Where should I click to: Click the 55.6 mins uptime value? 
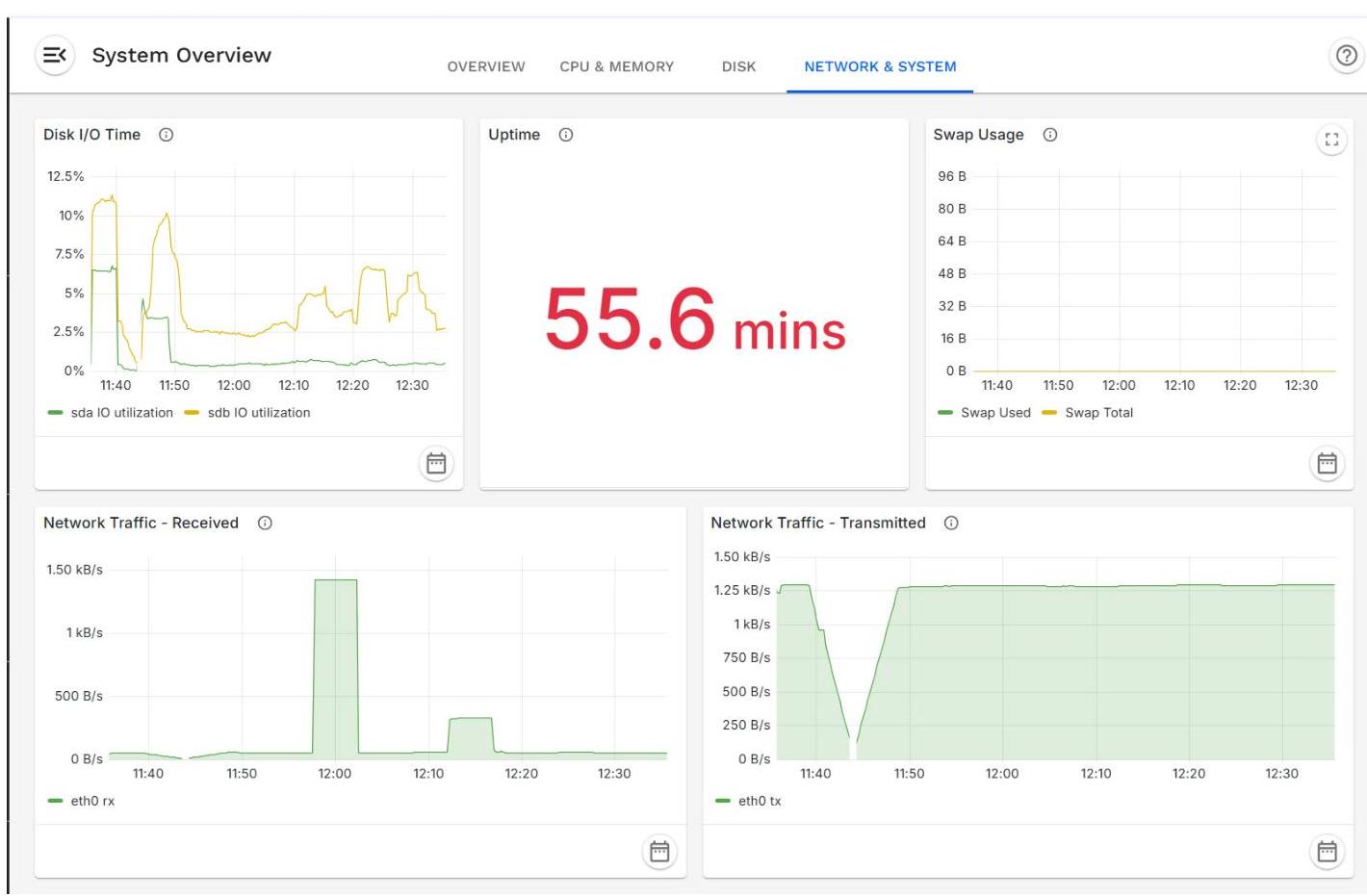pos(695,320)
